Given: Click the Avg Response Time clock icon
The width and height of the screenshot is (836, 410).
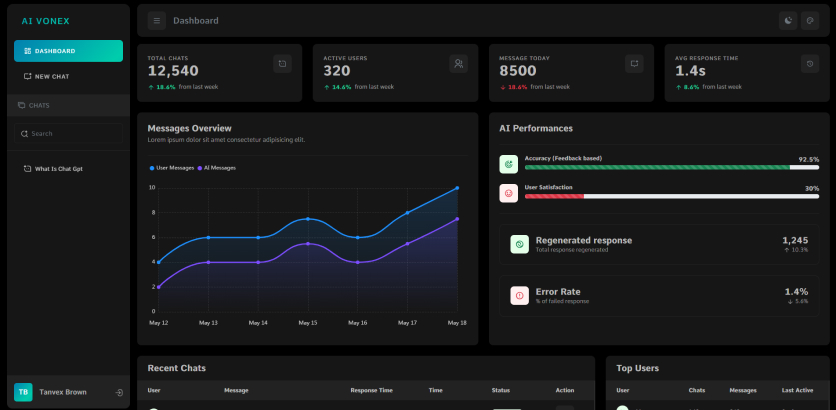Looking at the screenshot, I should point(810,64).
